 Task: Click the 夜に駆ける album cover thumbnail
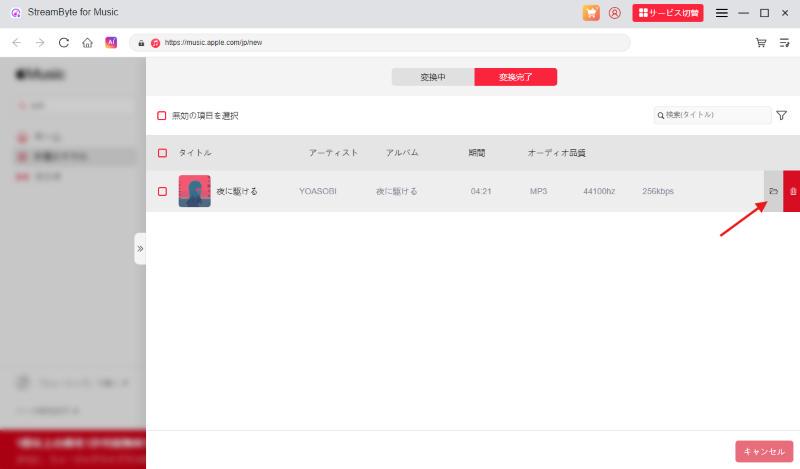(x=194, y=191)
